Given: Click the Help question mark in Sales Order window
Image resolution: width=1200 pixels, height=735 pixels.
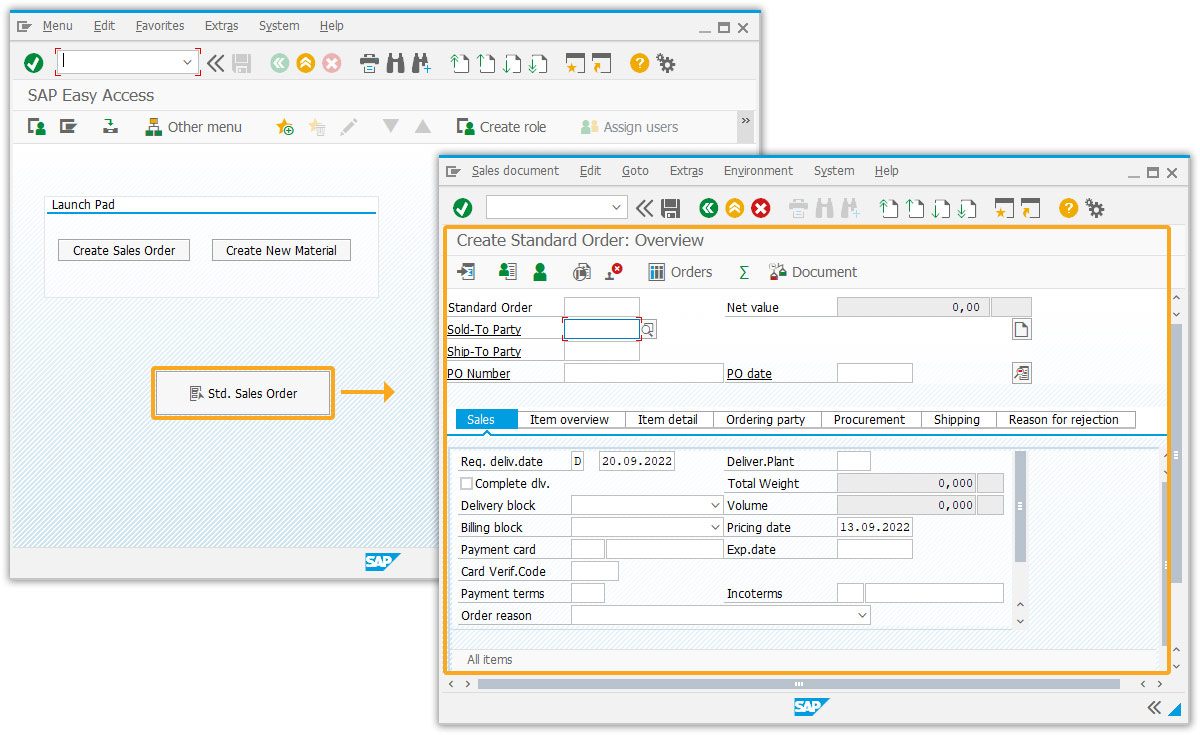Looking at the screenshot, I should pos(1069,208).
